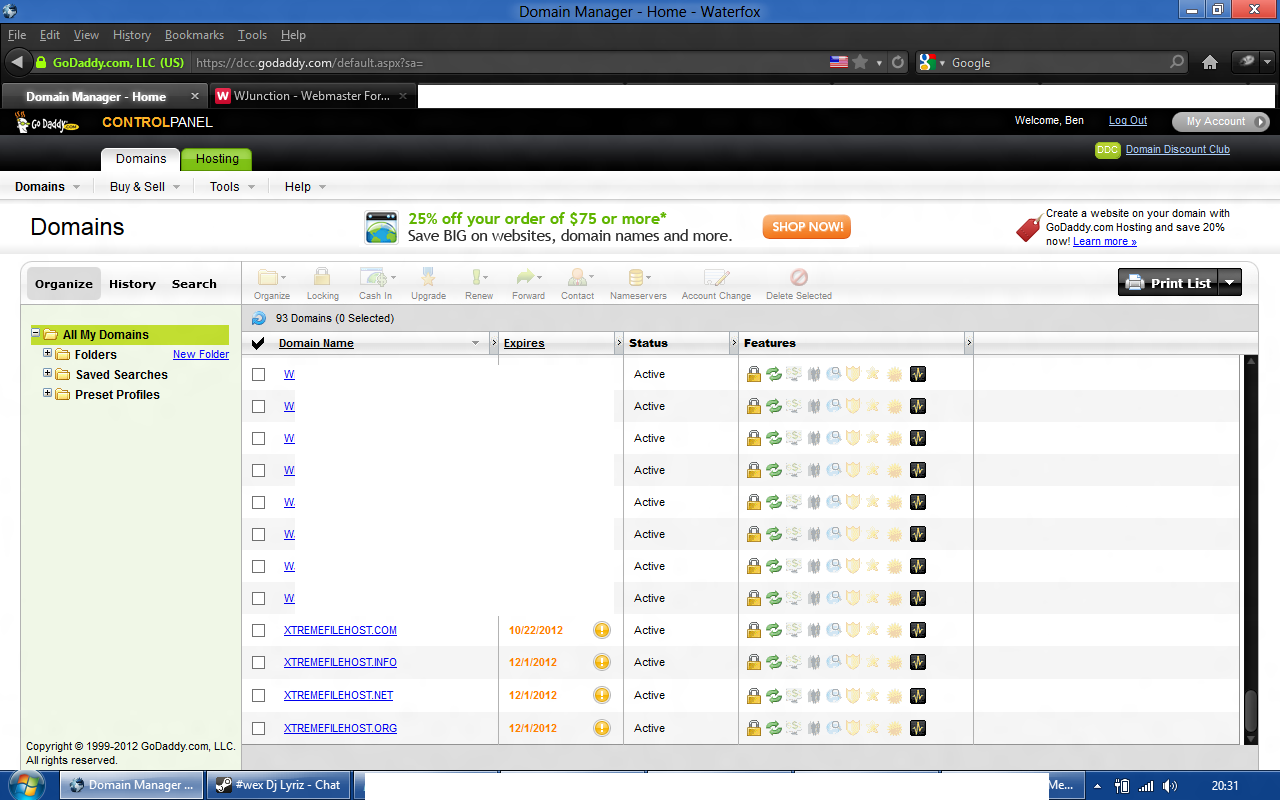Image resolution: width=1280 pixels, height=800 pixels.
Task: Click the Print List button
Action: [x=1169, y=283]
